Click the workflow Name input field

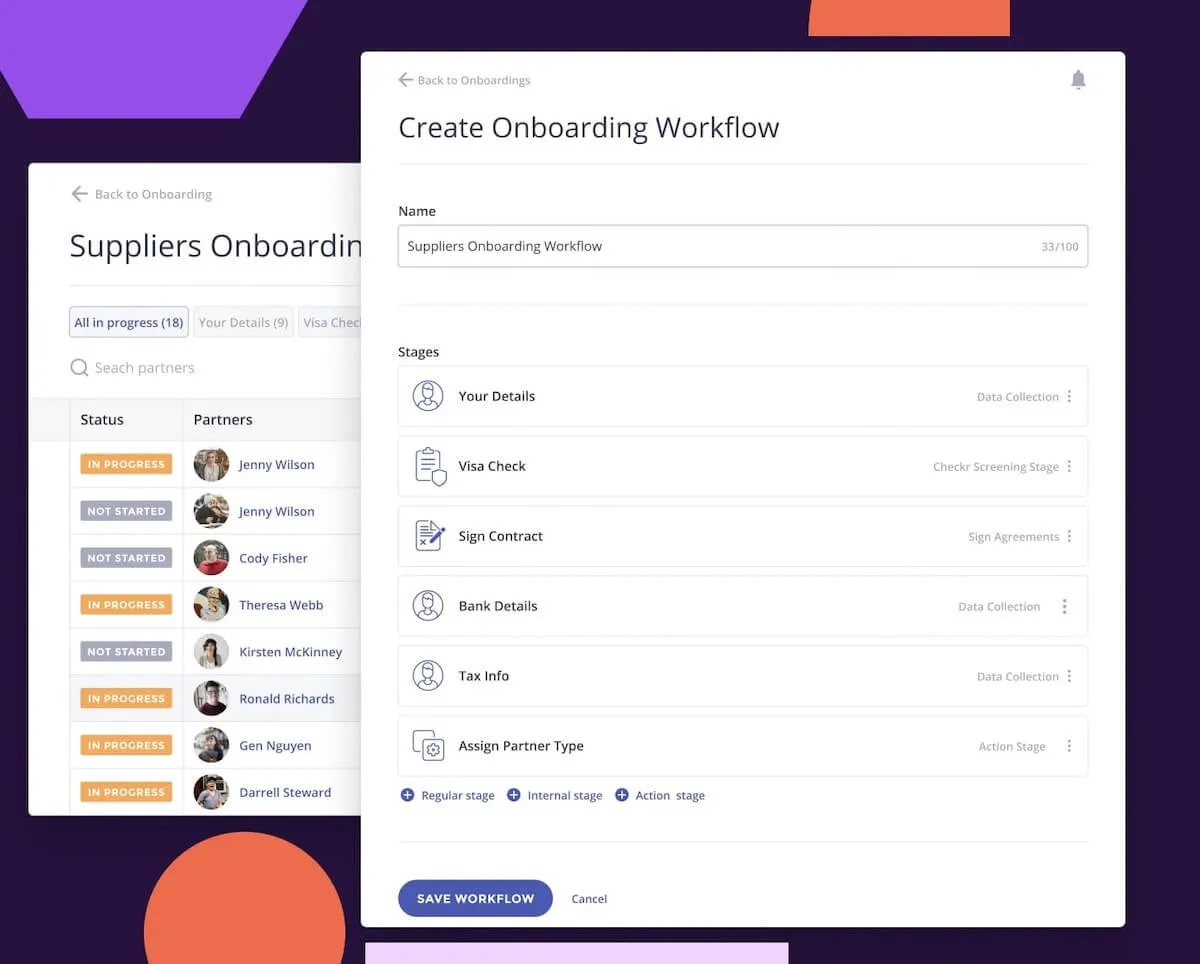(742, 246)
